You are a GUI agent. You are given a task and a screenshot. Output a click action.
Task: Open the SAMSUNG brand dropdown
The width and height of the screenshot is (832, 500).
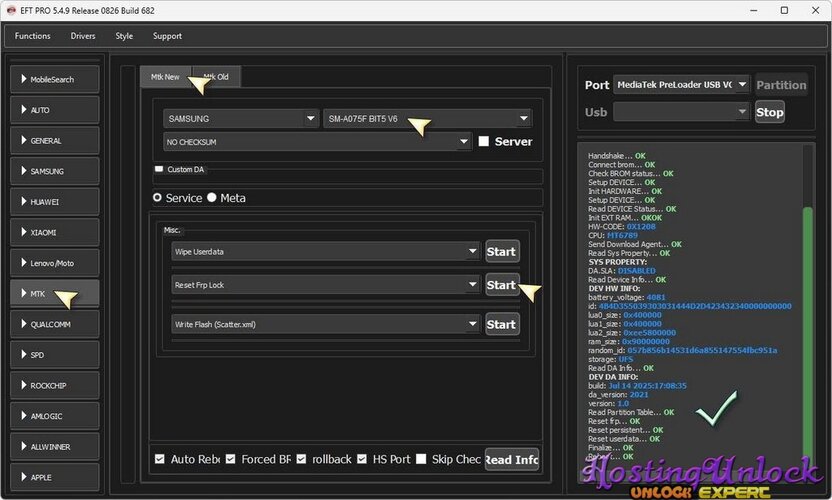(240, 118)
